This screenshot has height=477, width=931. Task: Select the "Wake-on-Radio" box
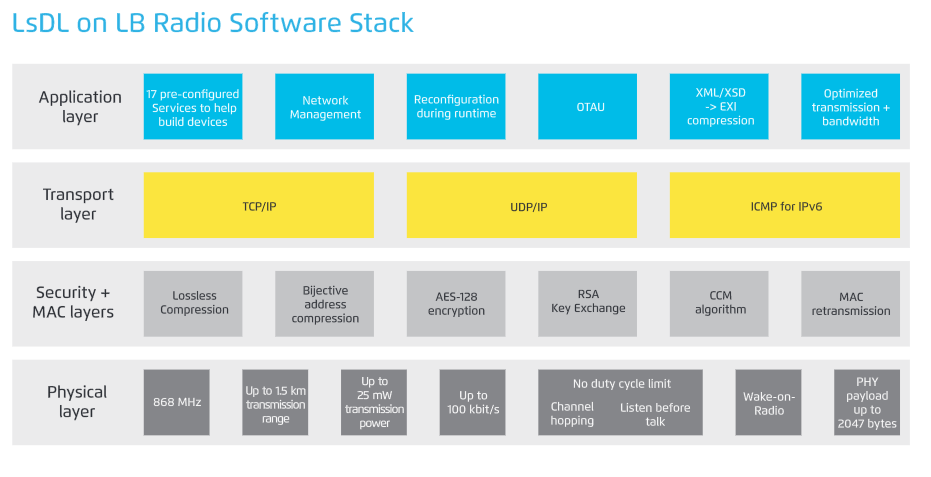(x=768, y=402)
